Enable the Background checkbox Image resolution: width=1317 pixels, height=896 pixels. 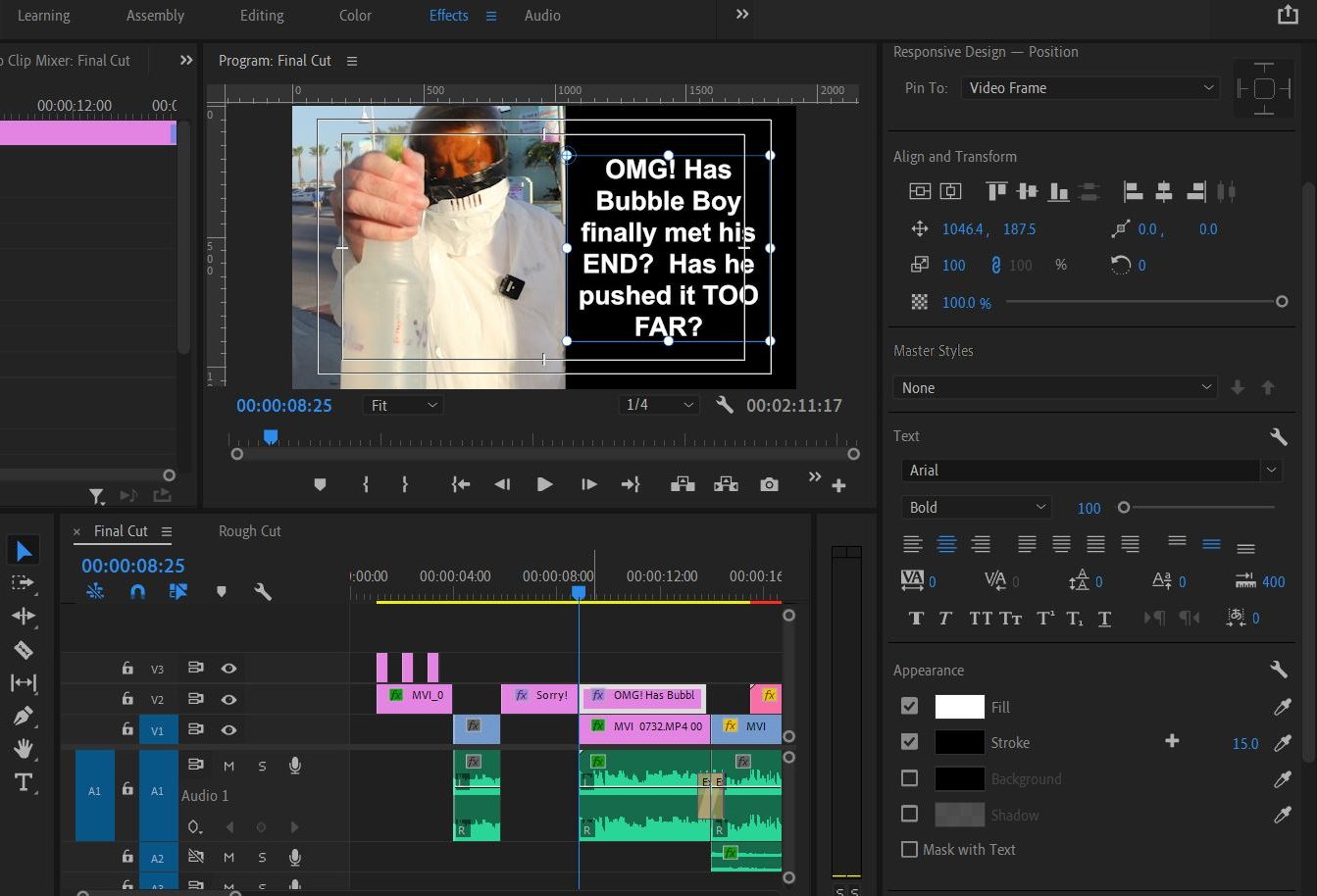click(x=910, y=778)
